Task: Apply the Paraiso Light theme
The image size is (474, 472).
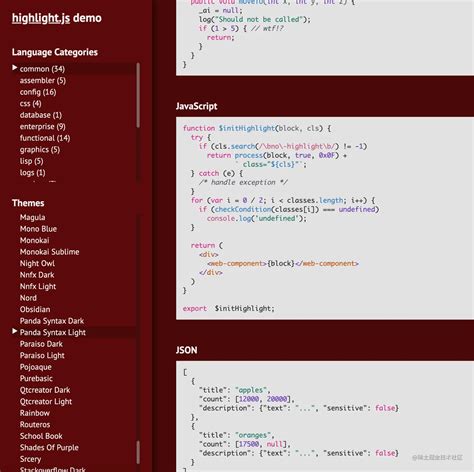Action: [42, 356]
